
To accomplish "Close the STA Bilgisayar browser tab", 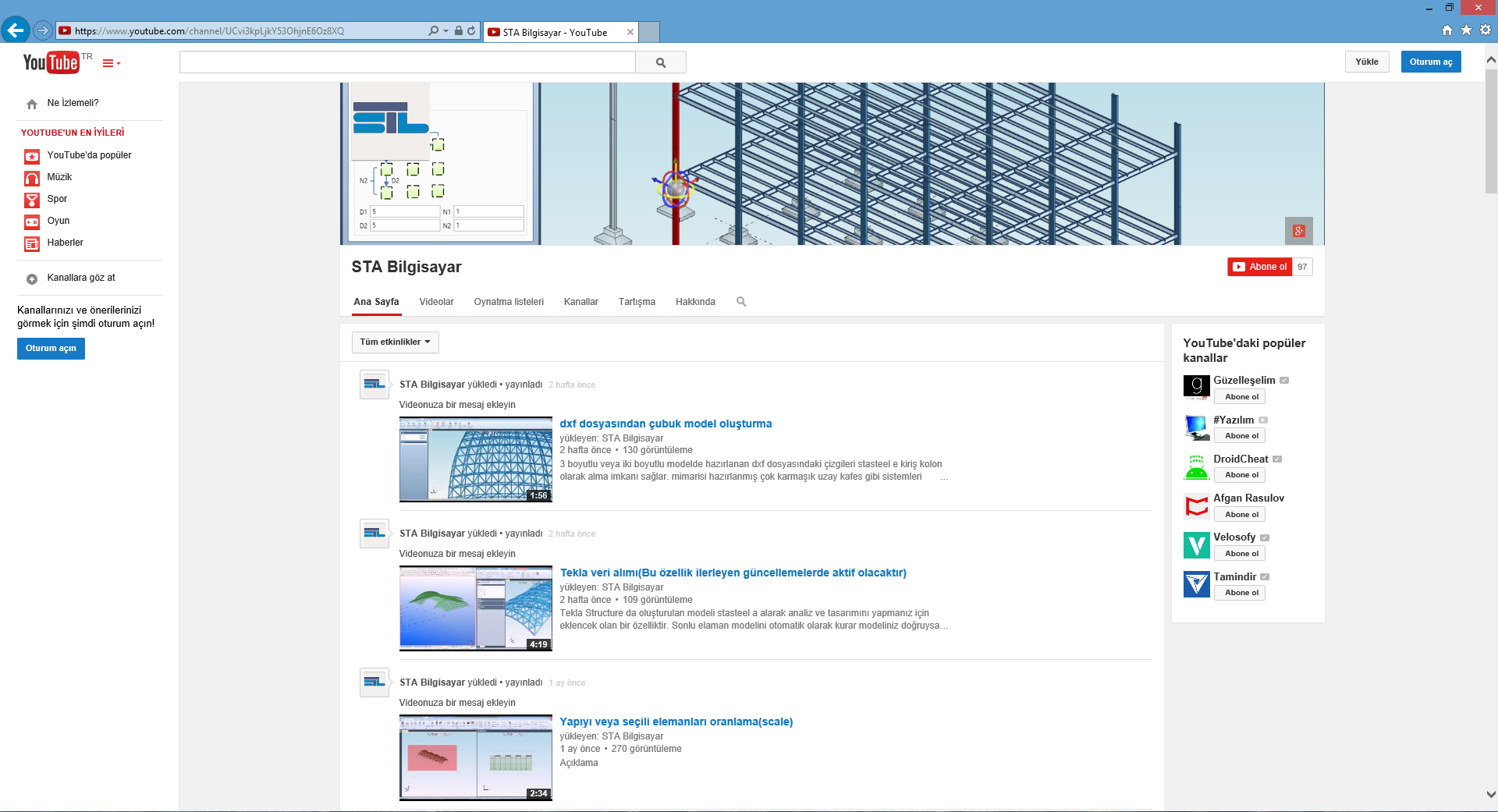I will pyautogui.click(x=630, y=32).
